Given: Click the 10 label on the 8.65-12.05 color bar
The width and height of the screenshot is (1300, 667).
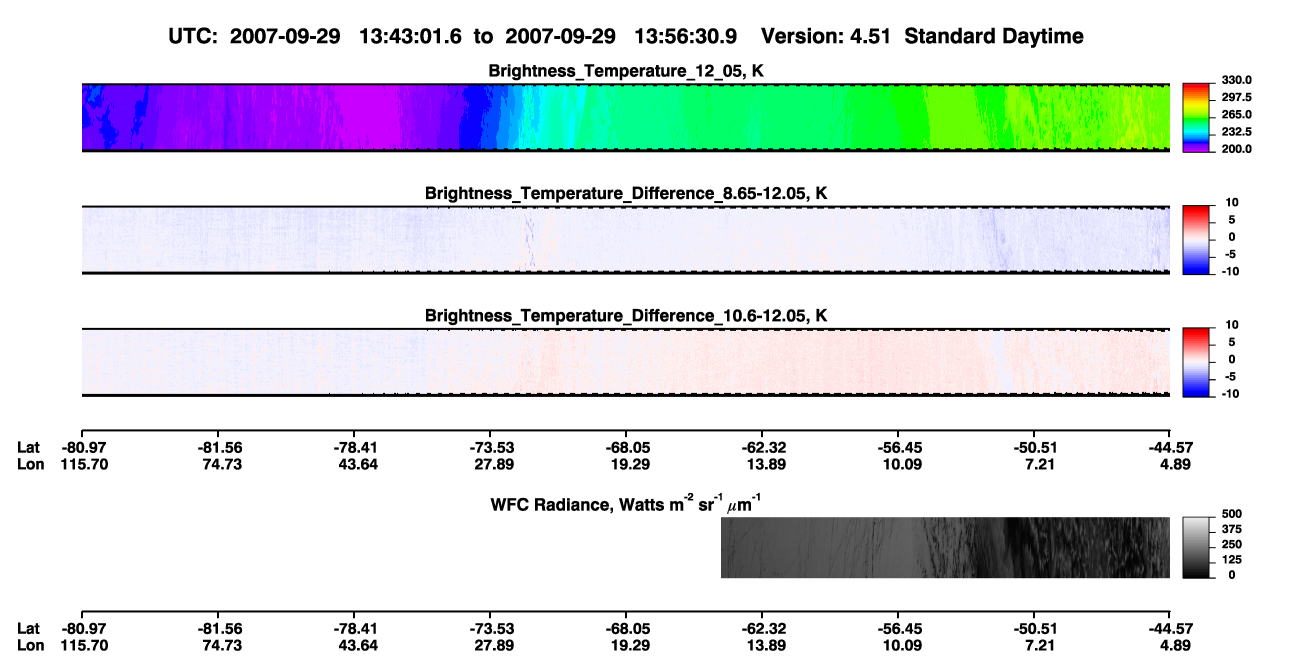Looking at the screenshot, I should tap(1233, 203).
